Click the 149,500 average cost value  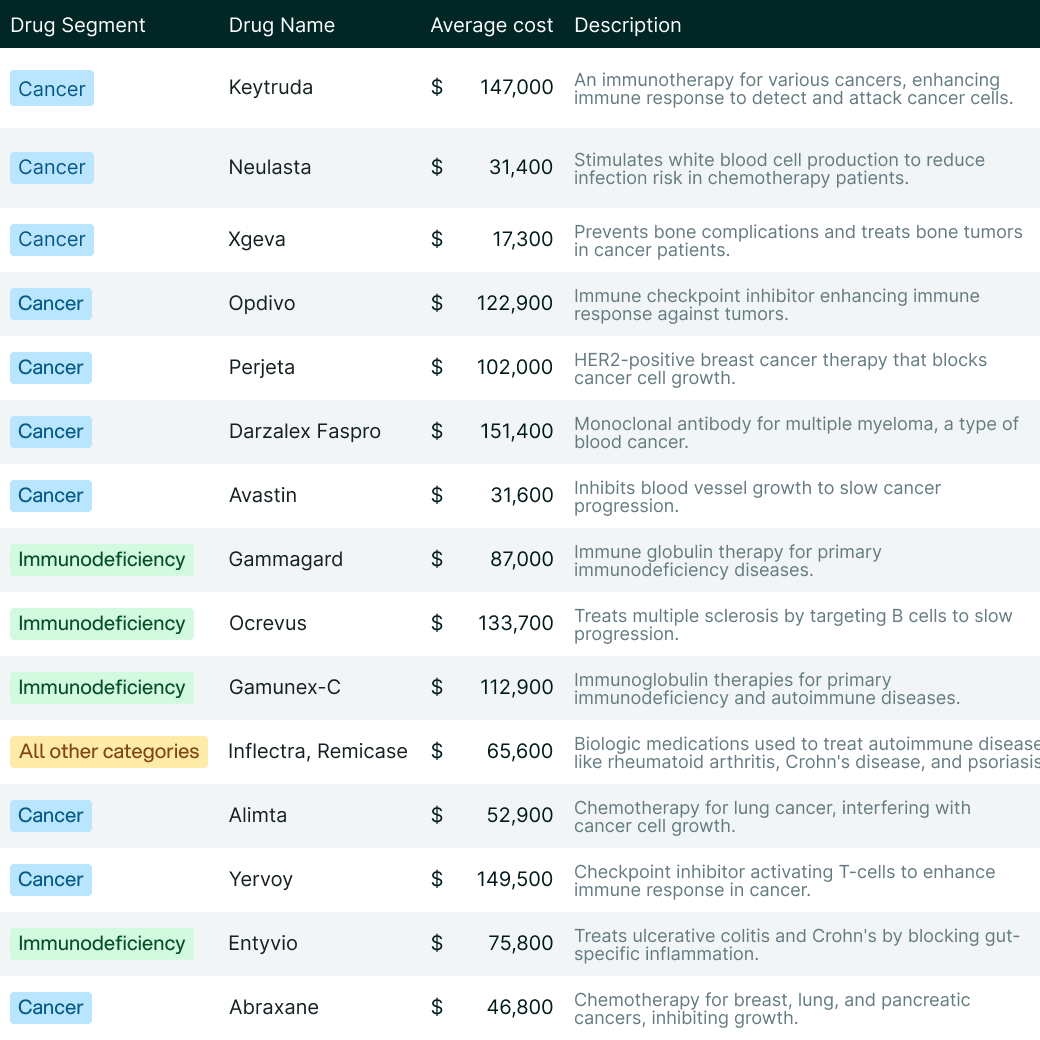515,879
